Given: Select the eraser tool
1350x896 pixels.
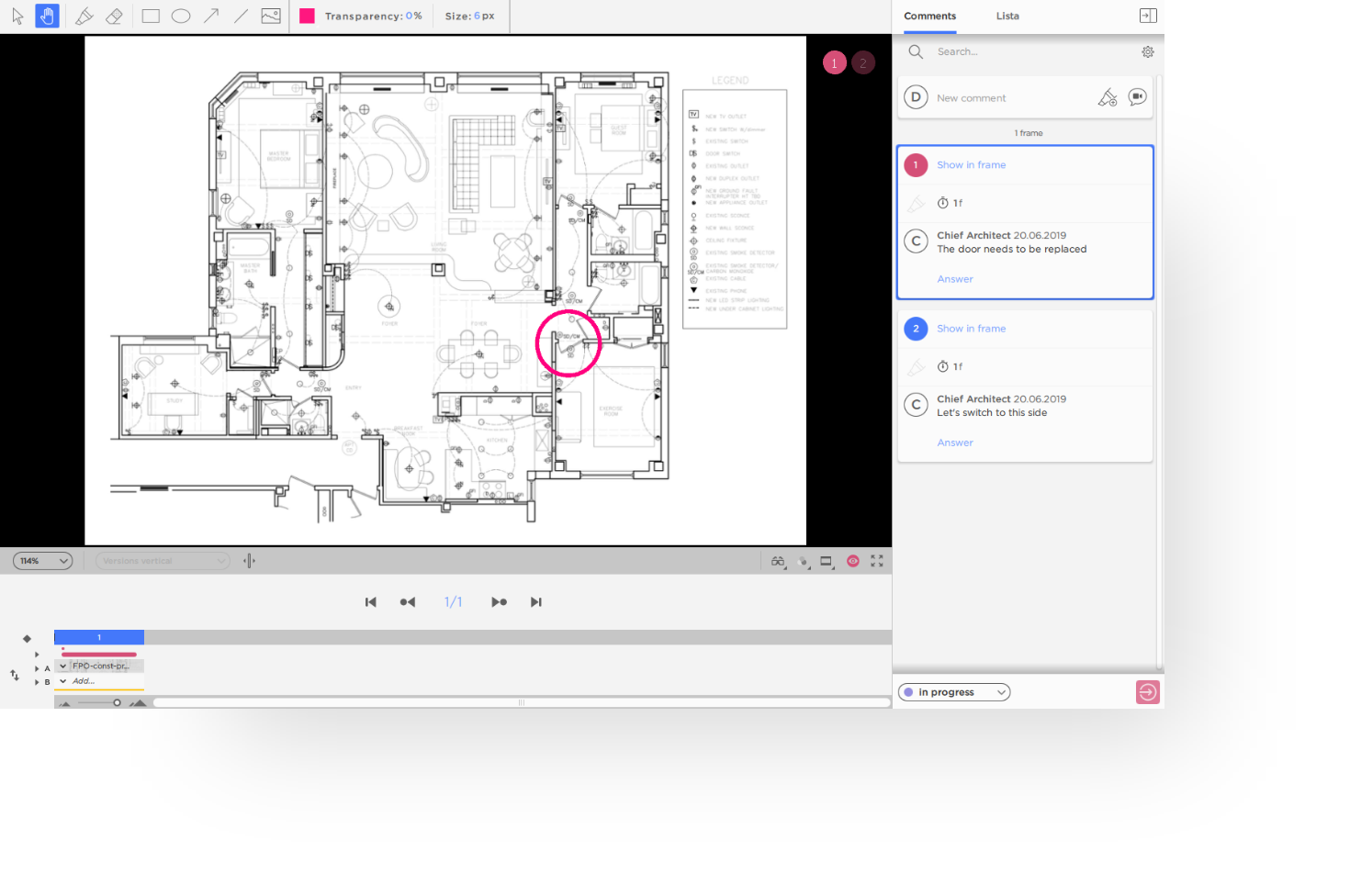Looking at the screenshot, I should click(114, 16).
